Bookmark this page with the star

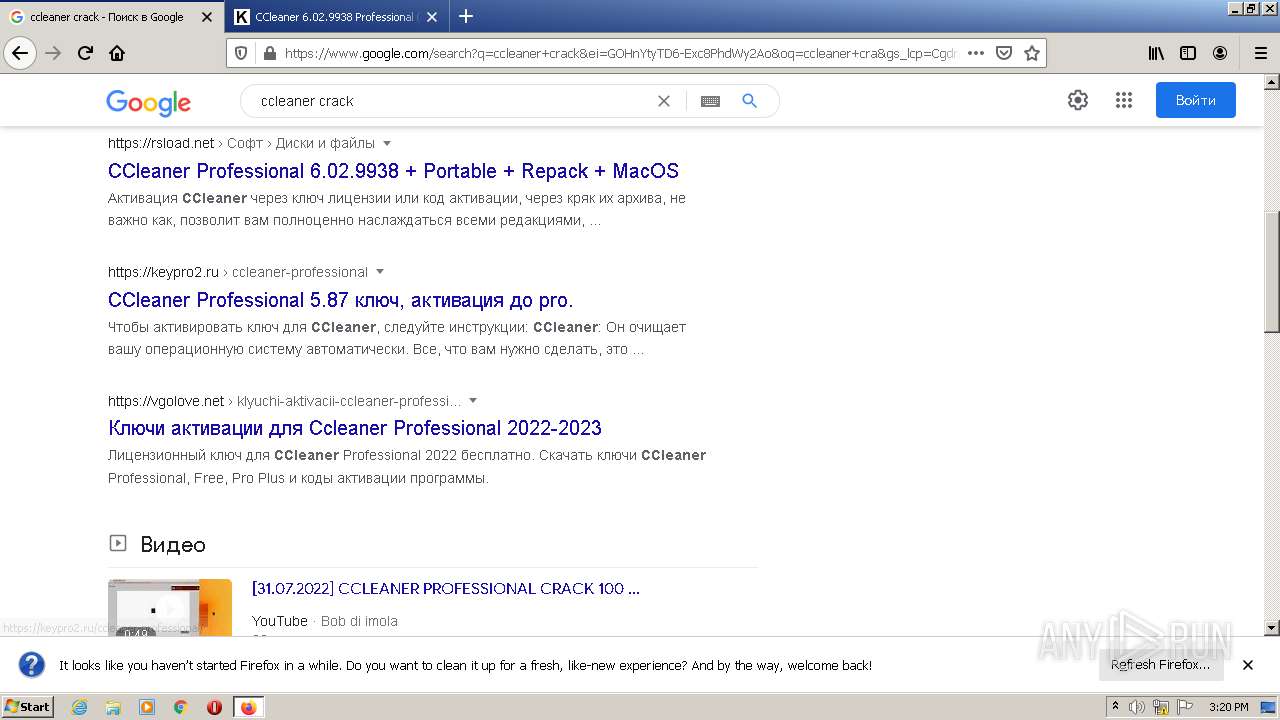[1032, 53]
